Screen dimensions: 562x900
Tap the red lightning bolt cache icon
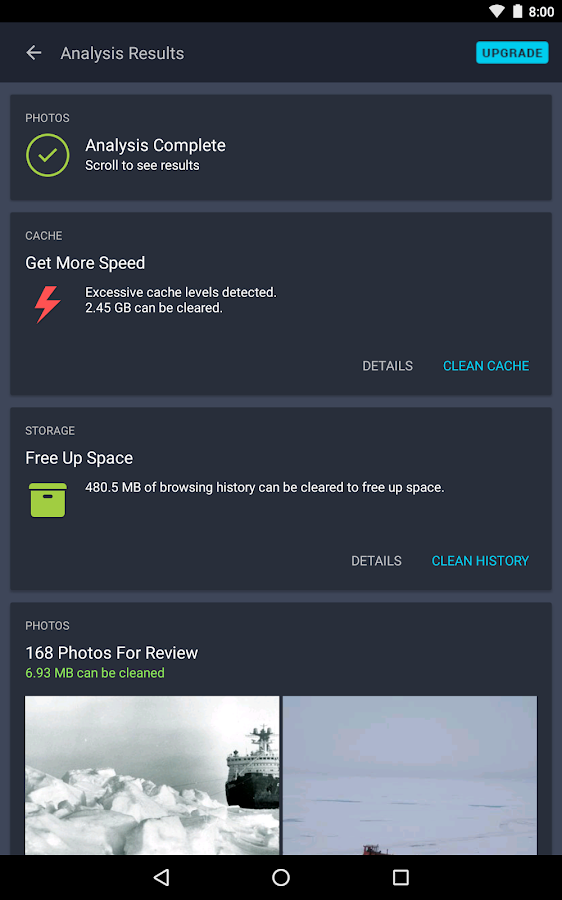pyautogui.click(x=48, y=304)
